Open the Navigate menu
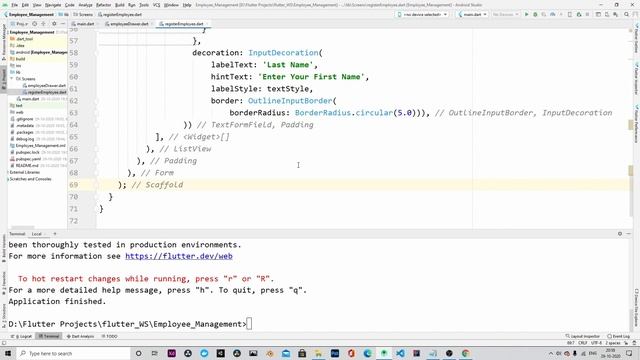 53,5
